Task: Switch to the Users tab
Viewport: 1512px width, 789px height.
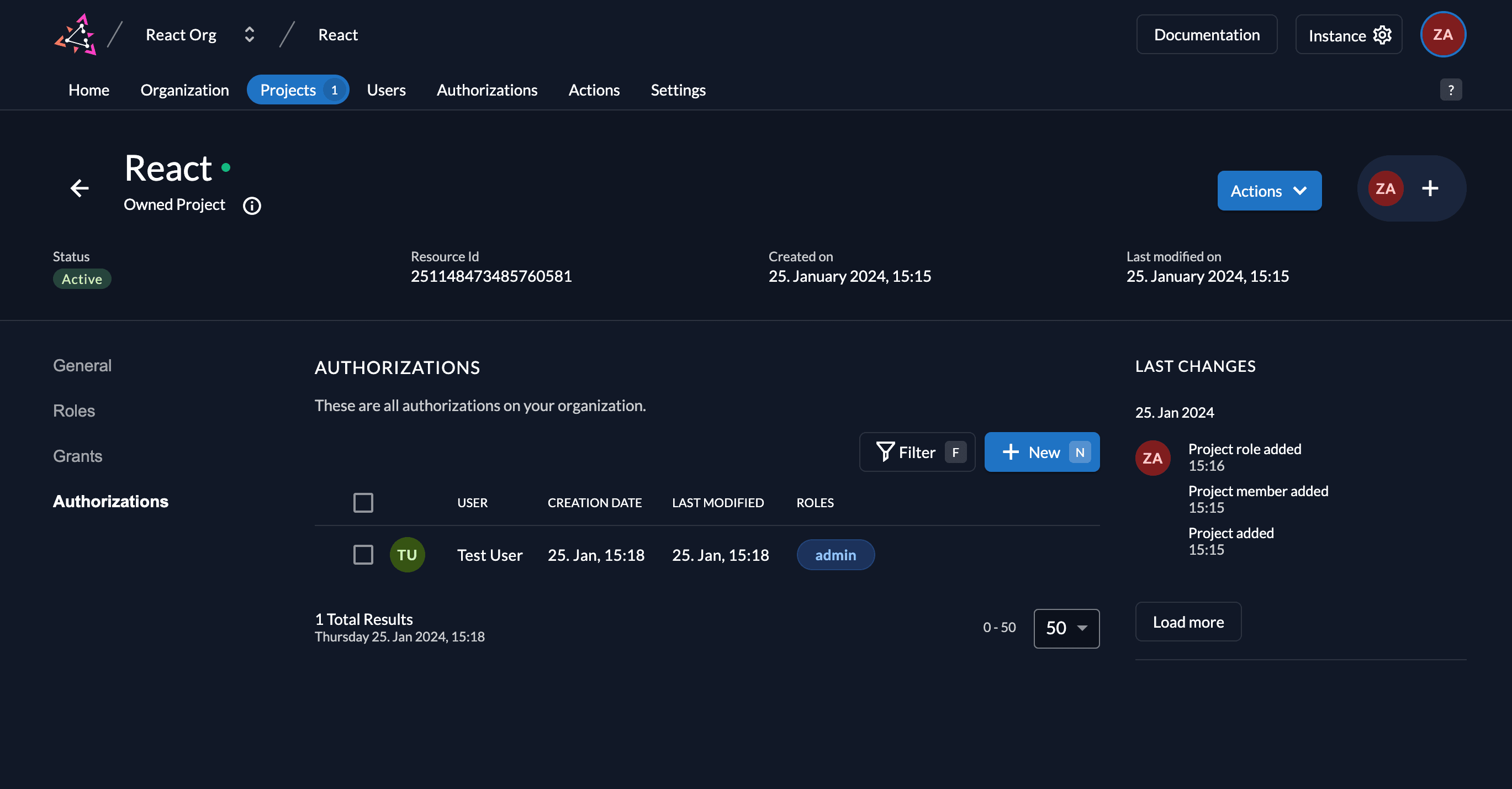Action: pyautogui.click(x=385, y=90)
